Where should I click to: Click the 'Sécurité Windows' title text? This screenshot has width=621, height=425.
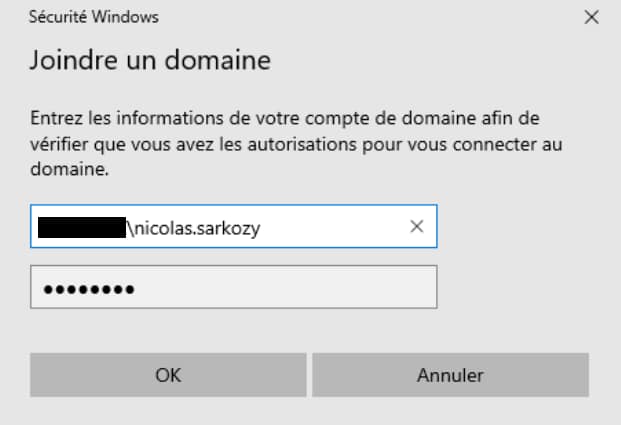[x=94, y=17]
